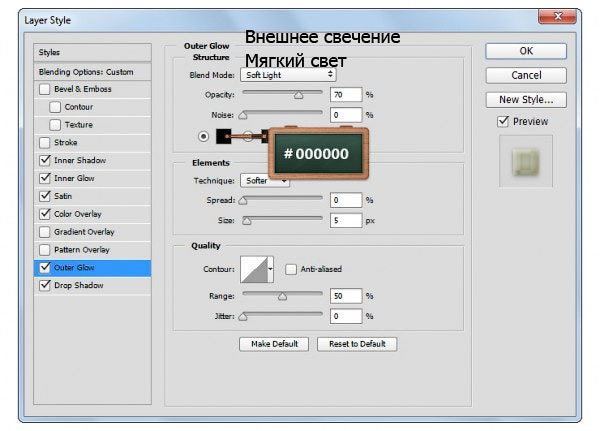This screenshot has width=600, height=431.
Task: Click the Range value field
Action: [x=346, y=296]
